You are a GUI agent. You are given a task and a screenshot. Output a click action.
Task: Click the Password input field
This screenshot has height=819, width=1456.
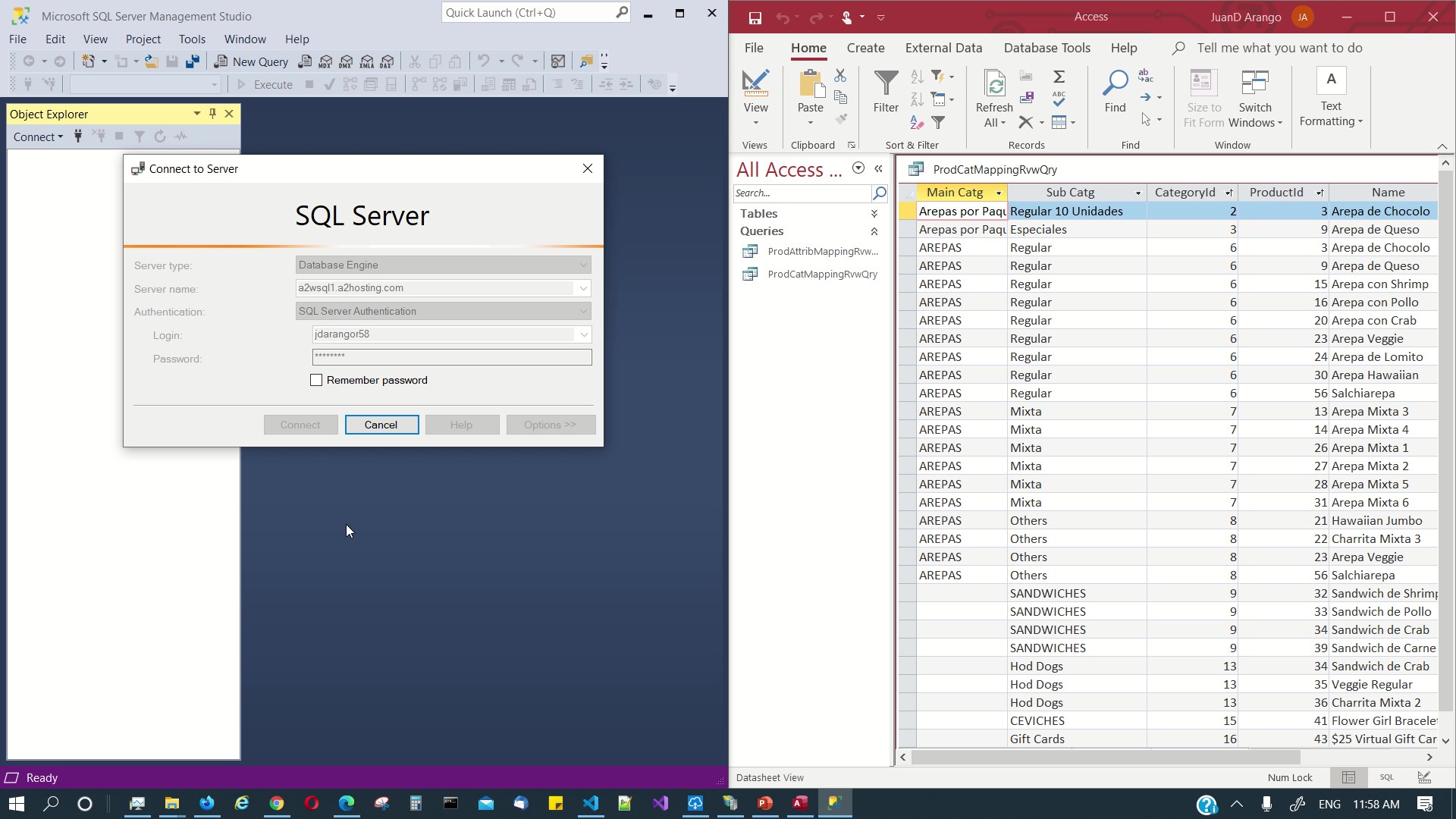coord(452,357)
